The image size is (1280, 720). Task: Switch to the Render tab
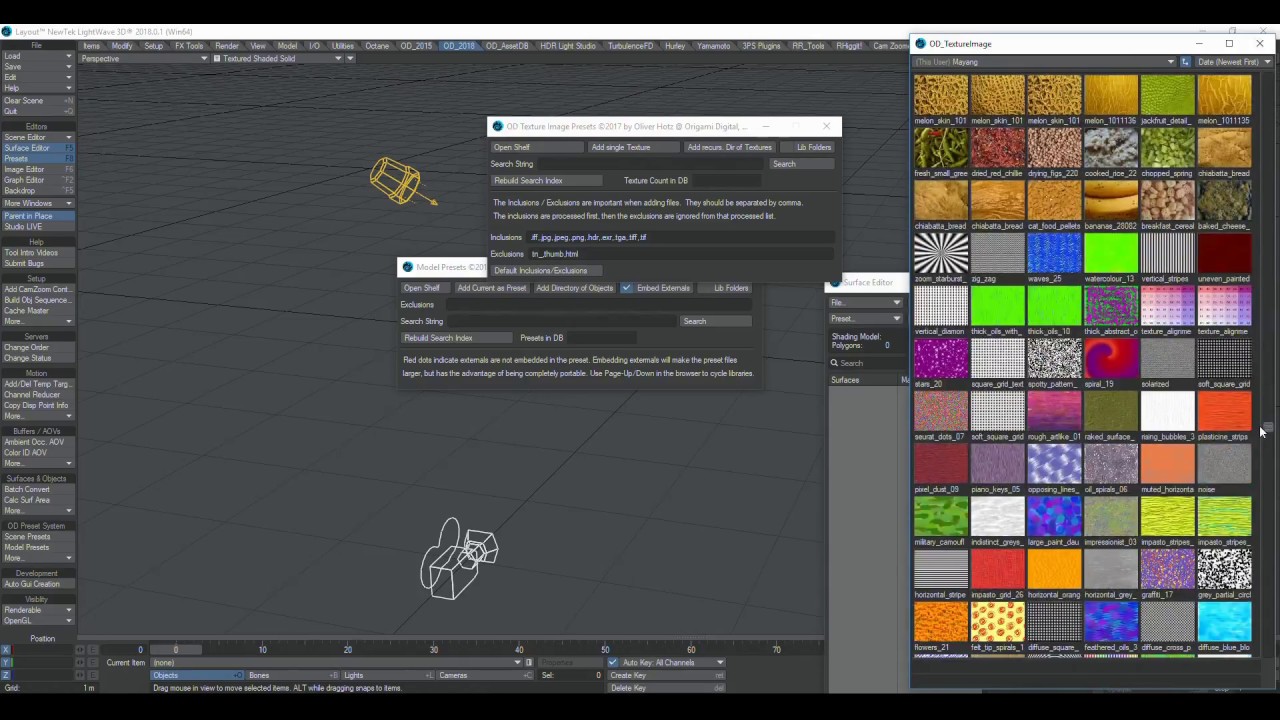[227, 46]
